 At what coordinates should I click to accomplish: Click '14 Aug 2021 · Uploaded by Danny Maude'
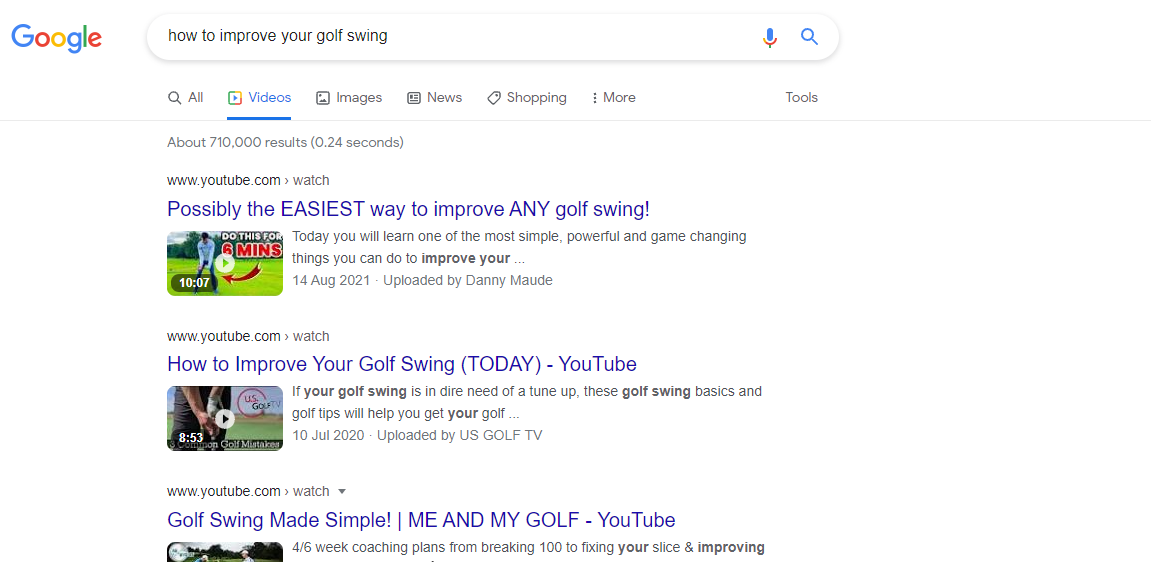pos(422,280)
